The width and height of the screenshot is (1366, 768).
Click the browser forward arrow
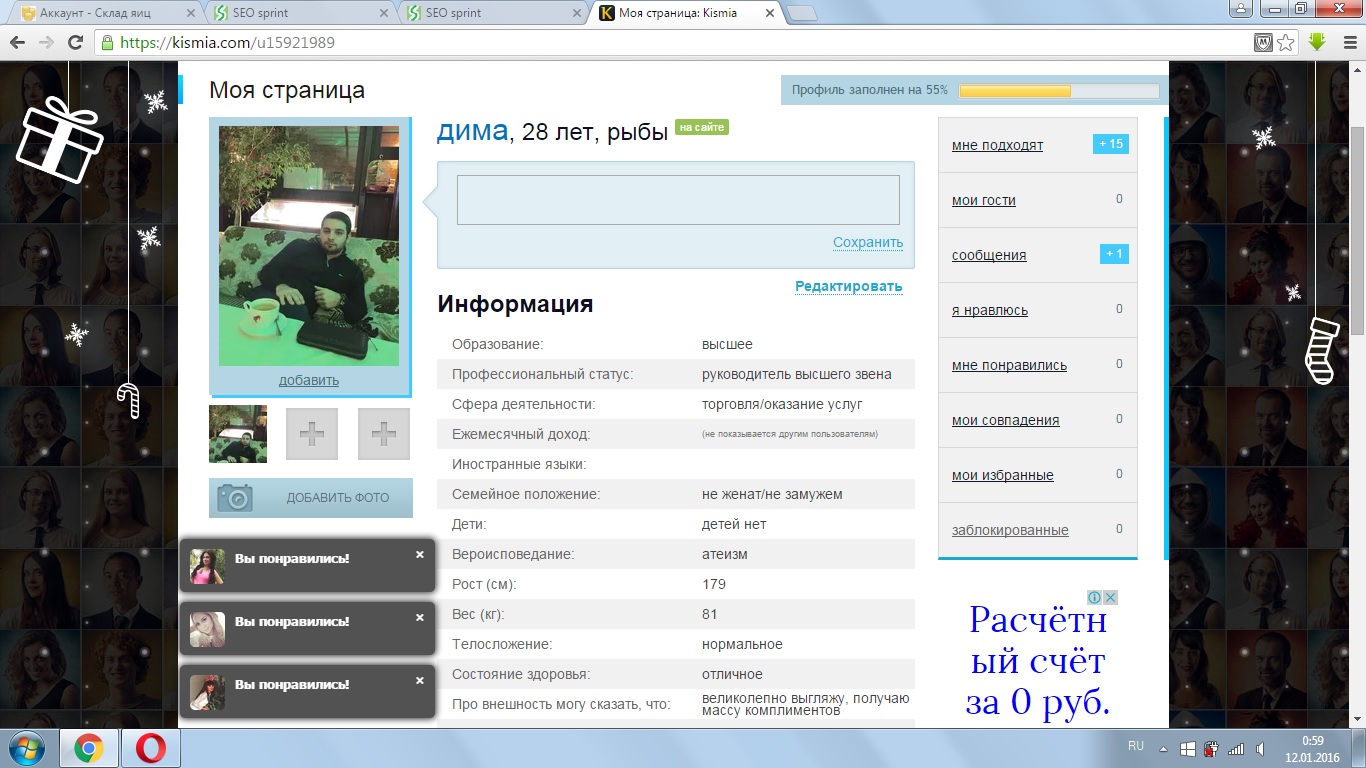pos(46,43)
